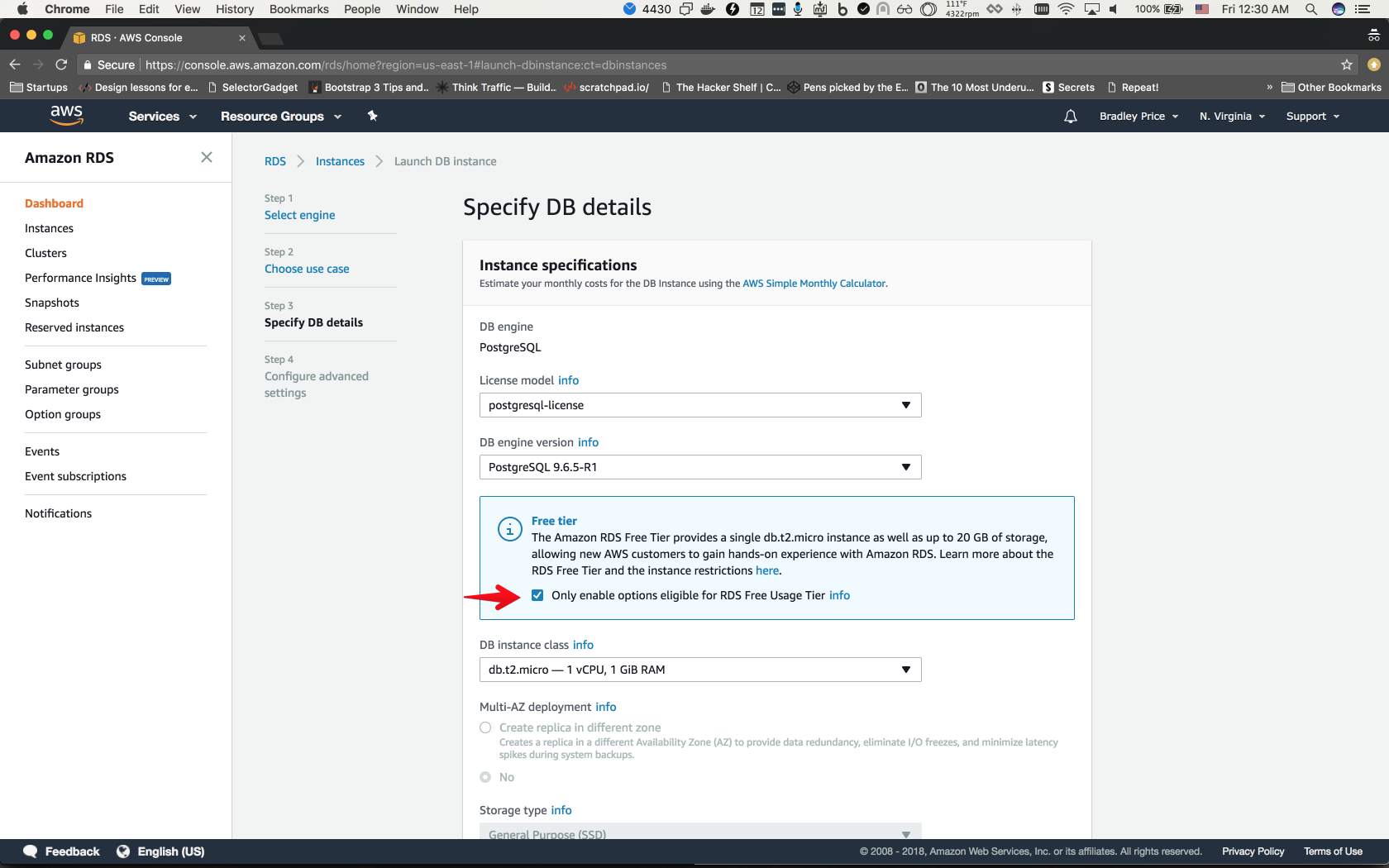Open the Wi-Fi status menu icon
Image resolution: width=1389 pixels, height=868 pixels.
(x=1067, y=9)
